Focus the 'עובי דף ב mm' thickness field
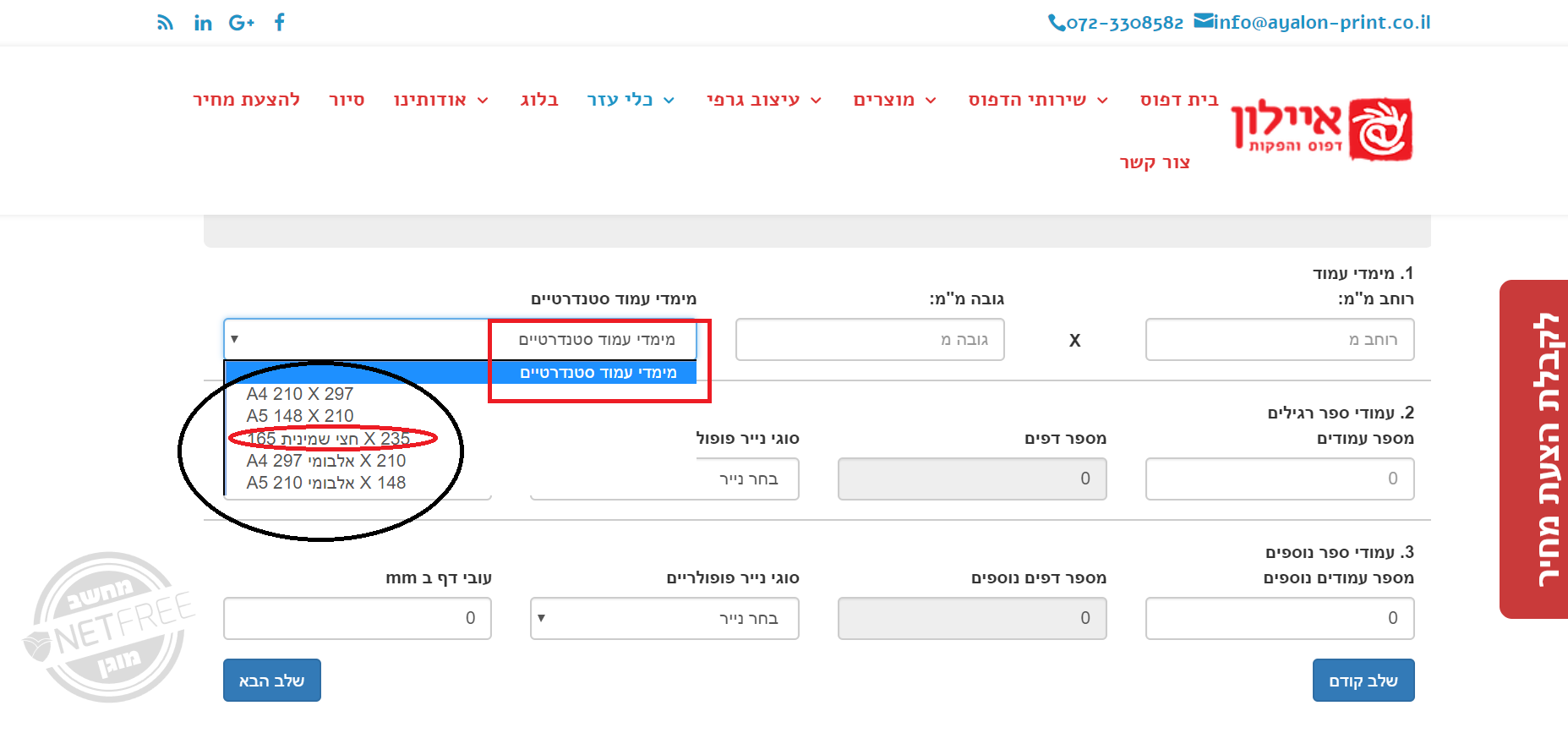The width and height of the screenshot is (1568, 733). tap(358, 618)
